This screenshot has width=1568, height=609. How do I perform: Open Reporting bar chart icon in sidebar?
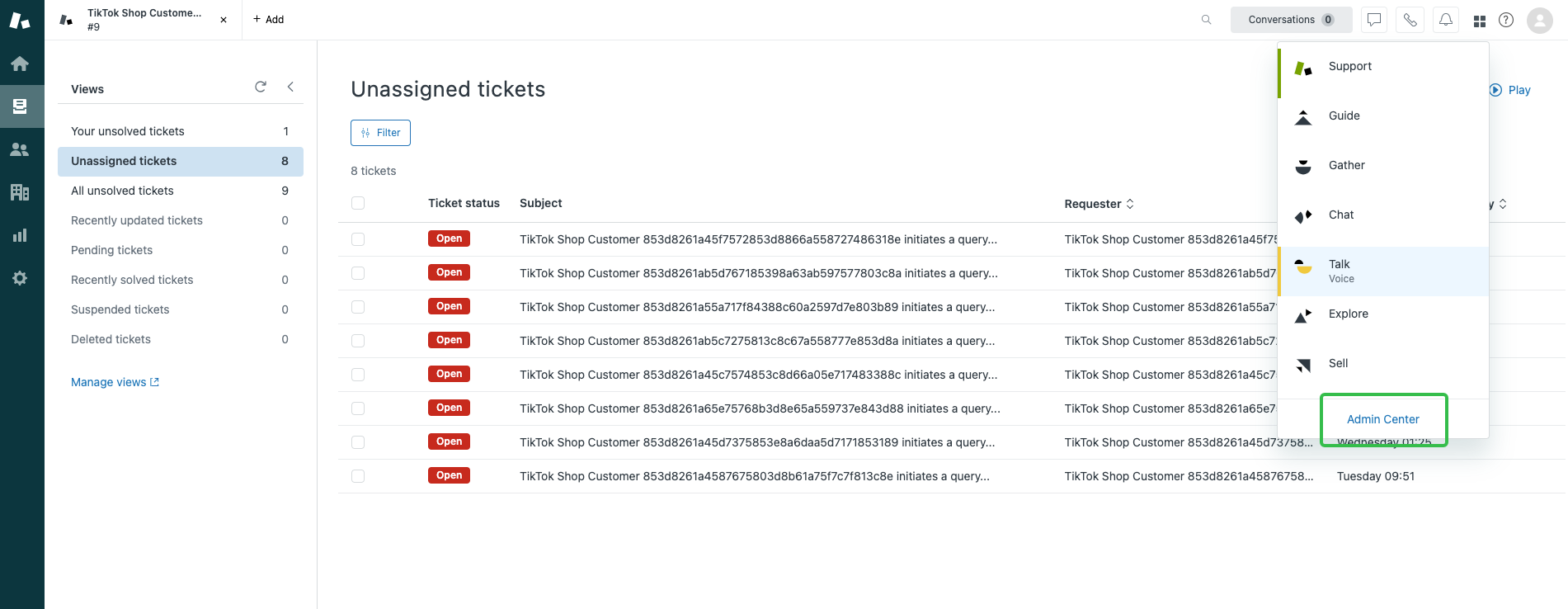pyautogui.click(x=20, y=235)
